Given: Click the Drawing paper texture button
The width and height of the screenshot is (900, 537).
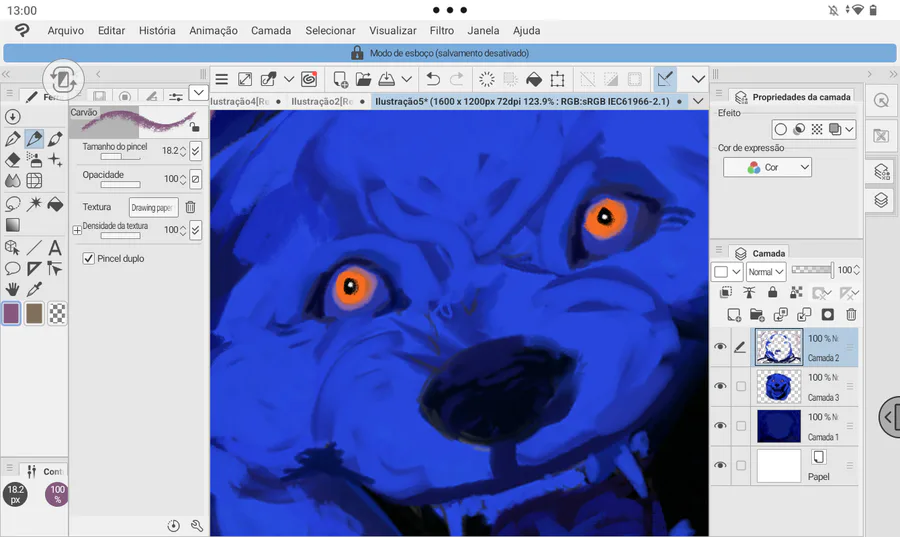Looking at the screenshot, I should click(x=153, y=207).
